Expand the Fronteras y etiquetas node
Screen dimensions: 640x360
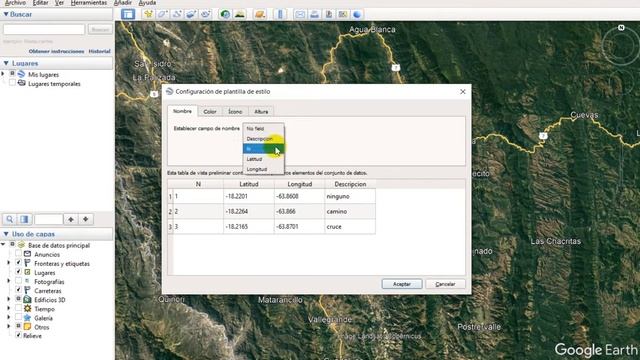click(9, 263)
